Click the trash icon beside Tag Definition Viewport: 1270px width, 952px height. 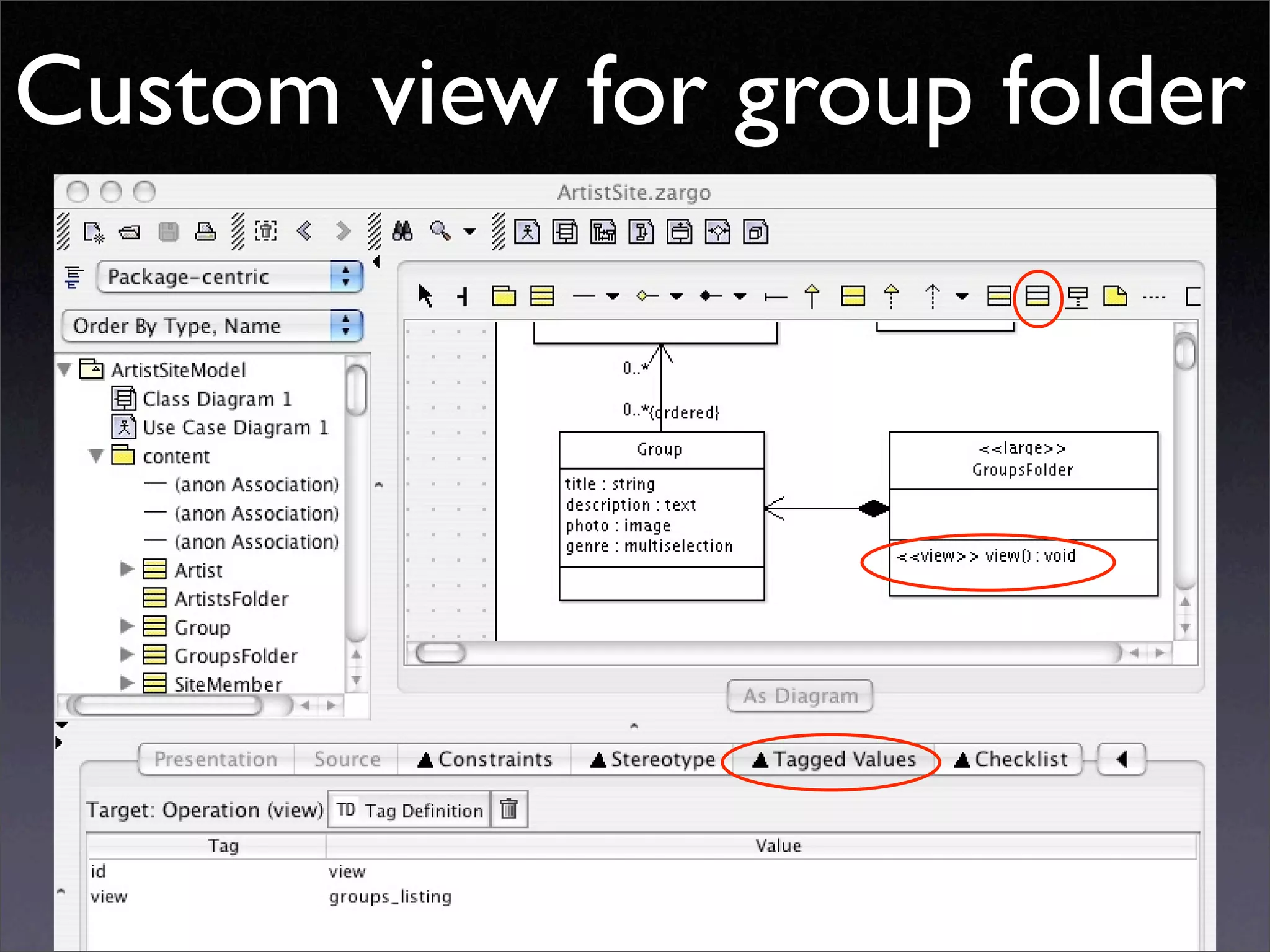click(508, 809)
